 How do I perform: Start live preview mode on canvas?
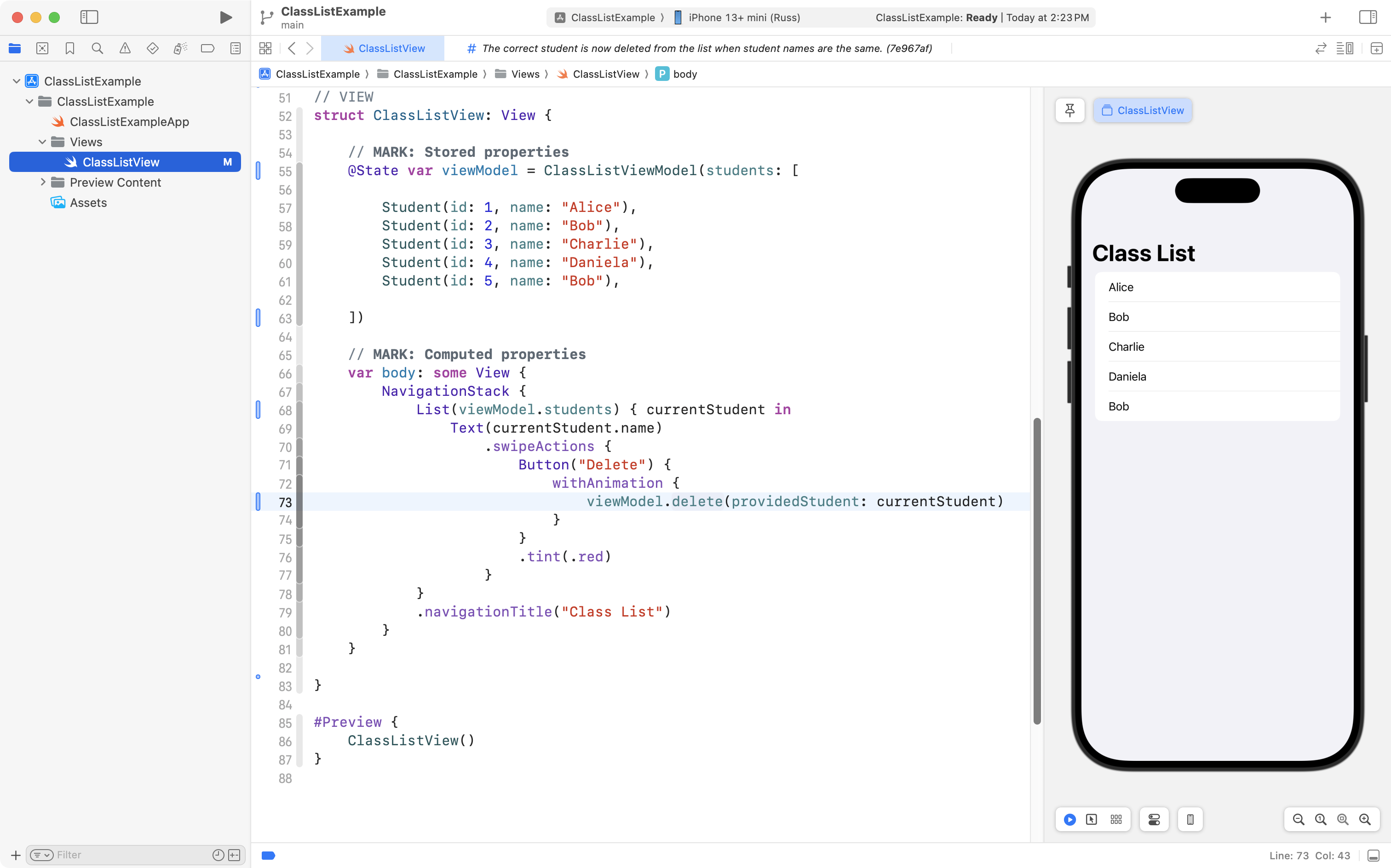(1069, 819)
